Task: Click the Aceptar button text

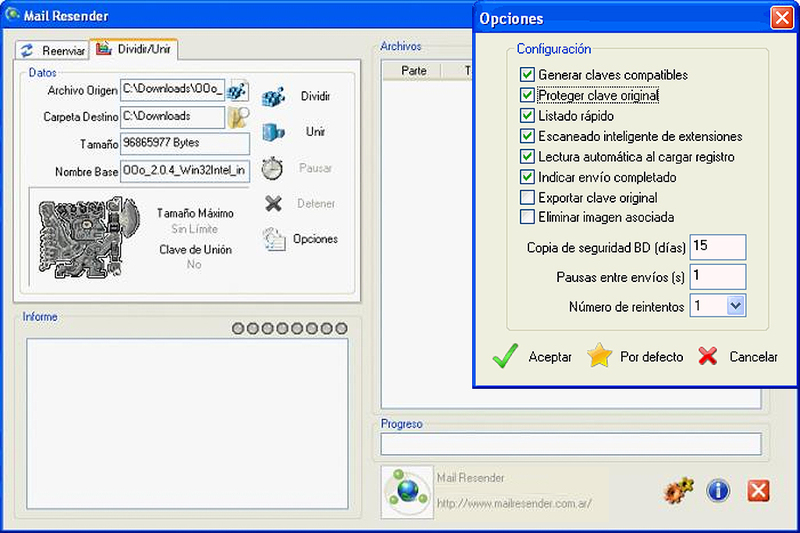Action: click(550, 357)
